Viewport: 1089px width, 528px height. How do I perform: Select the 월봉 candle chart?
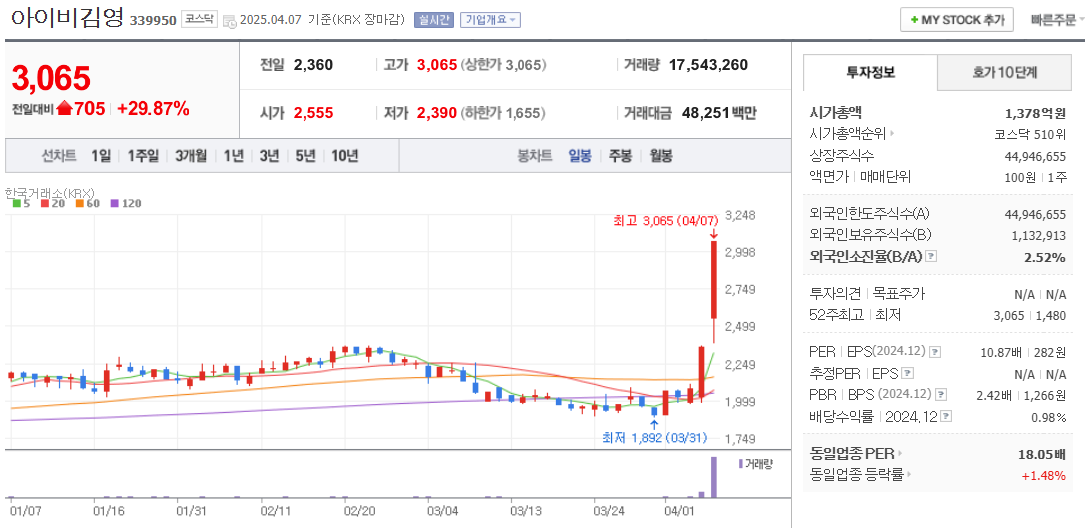pyautogui.click(x=660, y=156)
